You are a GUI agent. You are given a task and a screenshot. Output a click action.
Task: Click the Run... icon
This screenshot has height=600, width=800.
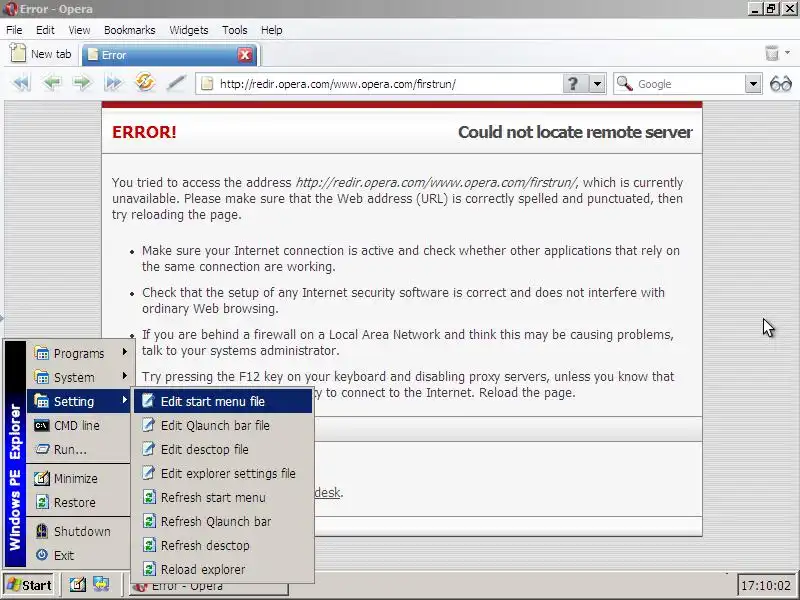pos(41,449)
